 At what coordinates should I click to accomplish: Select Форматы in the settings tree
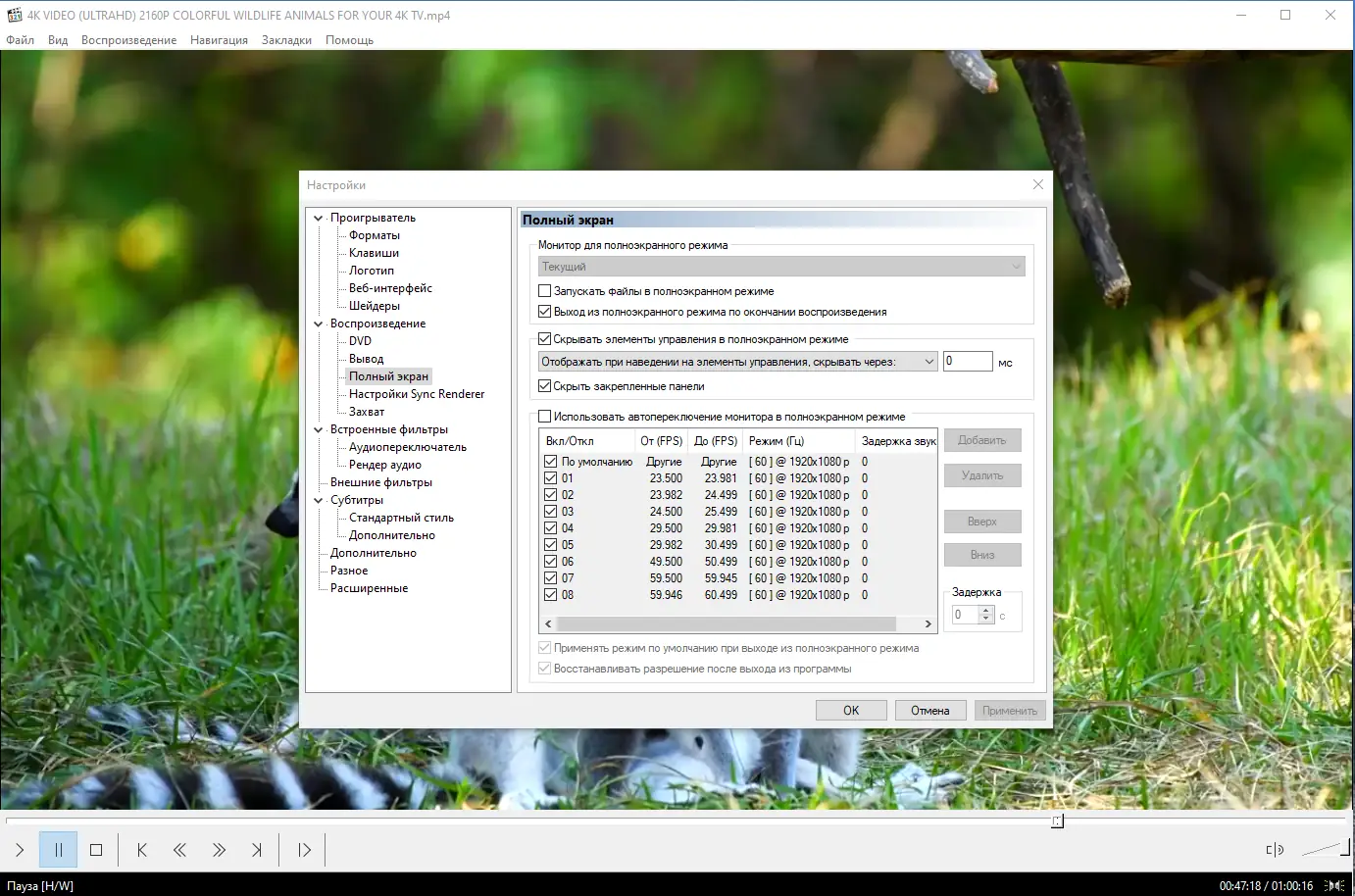click(375, 235)
